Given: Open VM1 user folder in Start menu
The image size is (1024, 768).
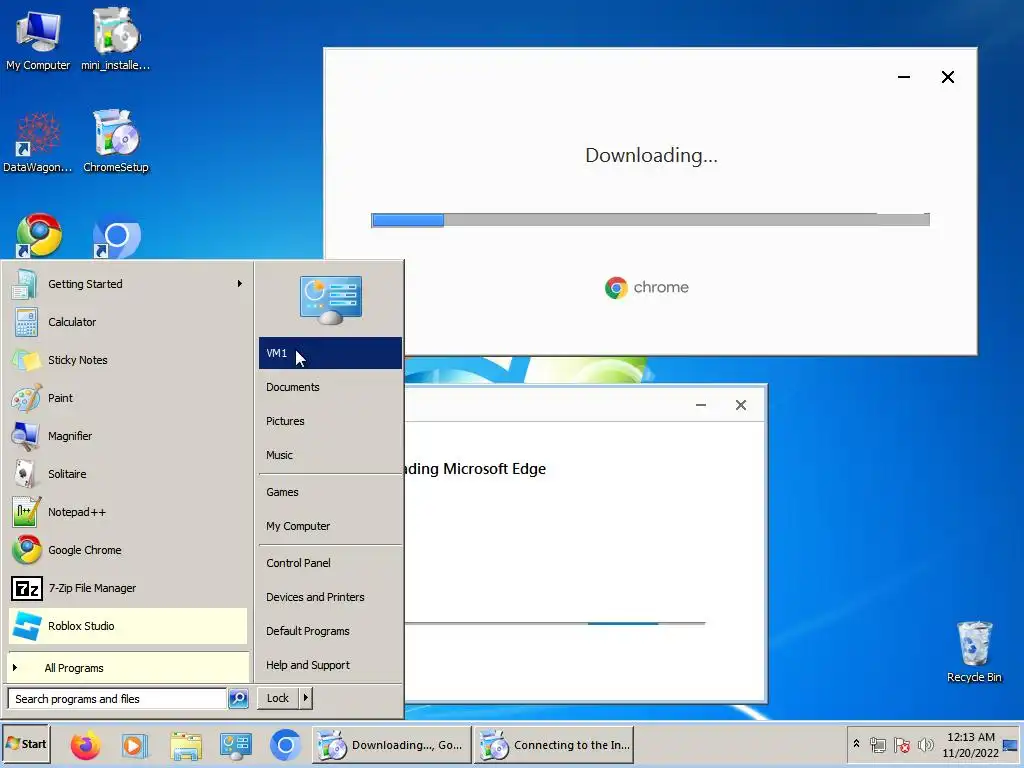Looking at the screenshot, I should 330,353.
